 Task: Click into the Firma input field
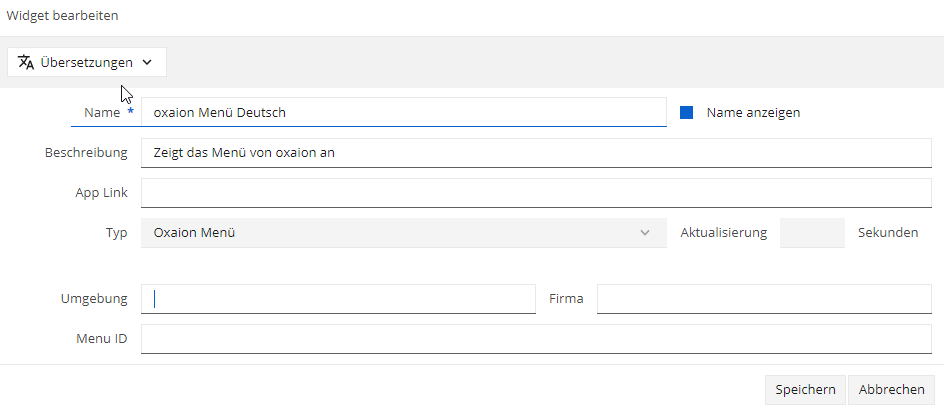click(765, 299)
